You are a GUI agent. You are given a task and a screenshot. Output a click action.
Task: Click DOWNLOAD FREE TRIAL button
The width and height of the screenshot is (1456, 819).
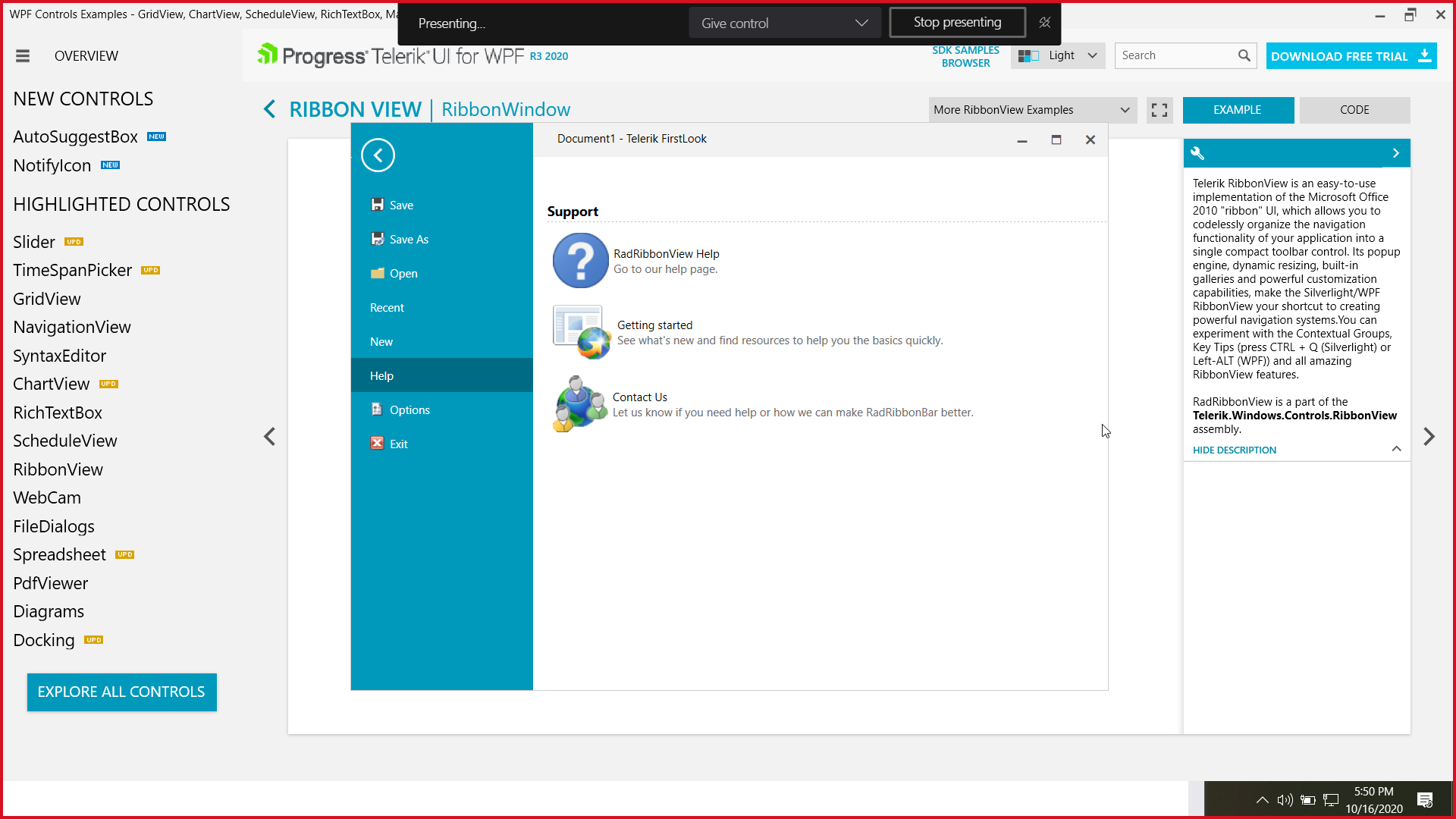click(1351, 56)
